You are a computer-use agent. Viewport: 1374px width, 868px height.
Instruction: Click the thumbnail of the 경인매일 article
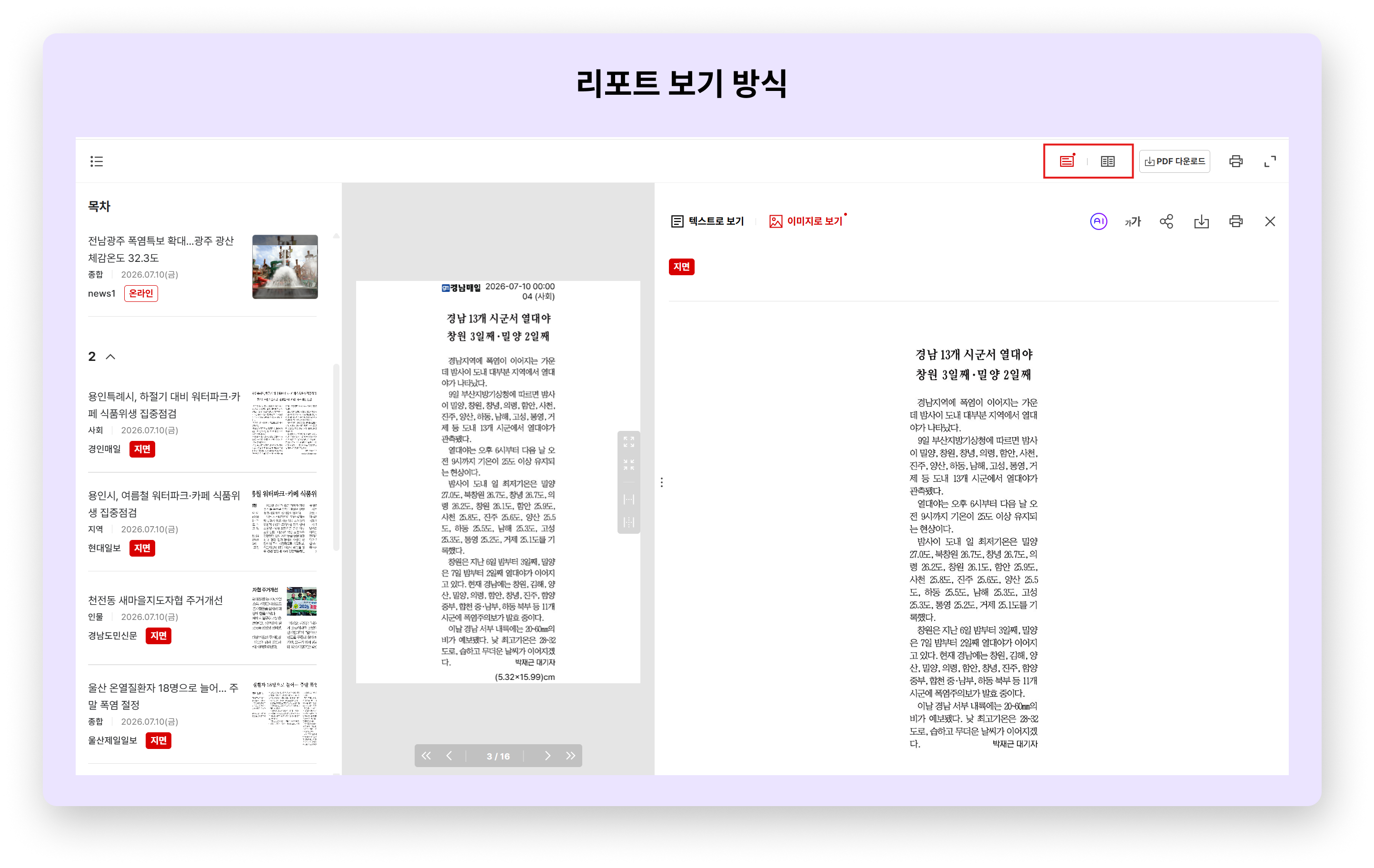click(285, 423)
